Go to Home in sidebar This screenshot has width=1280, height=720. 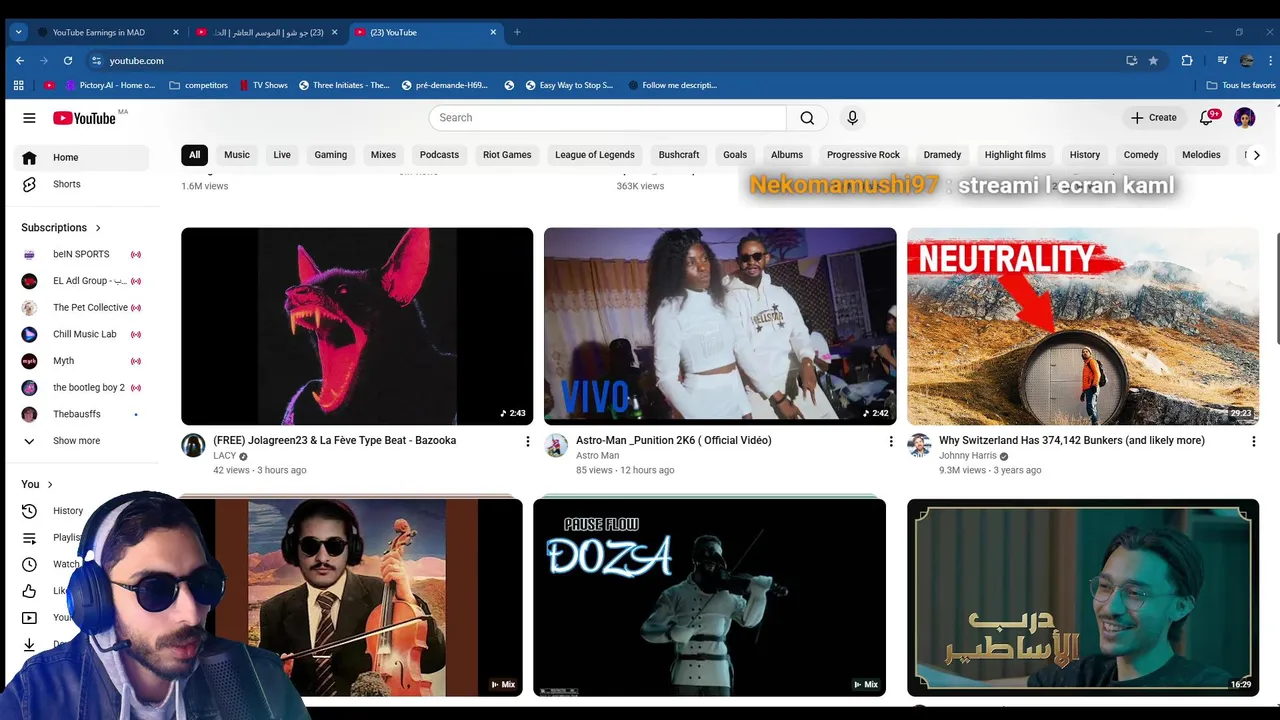(81, 157)
